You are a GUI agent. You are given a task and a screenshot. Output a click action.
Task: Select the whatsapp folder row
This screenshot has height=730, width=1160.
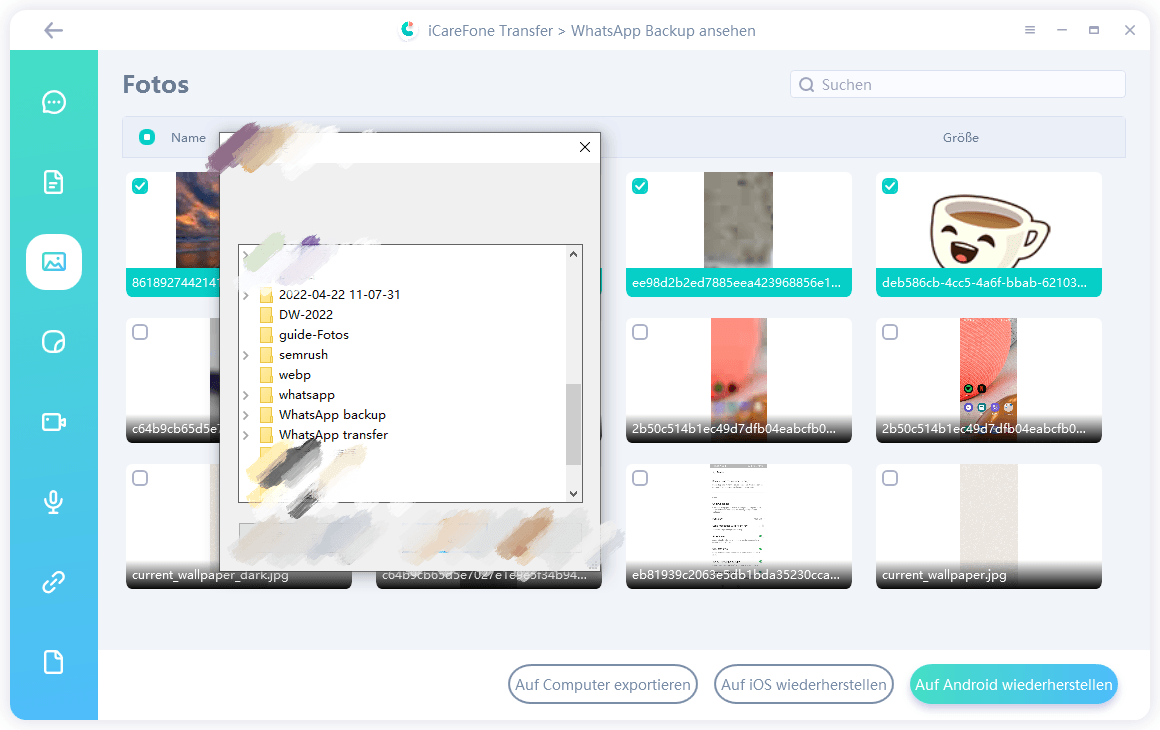pos(306,394)
